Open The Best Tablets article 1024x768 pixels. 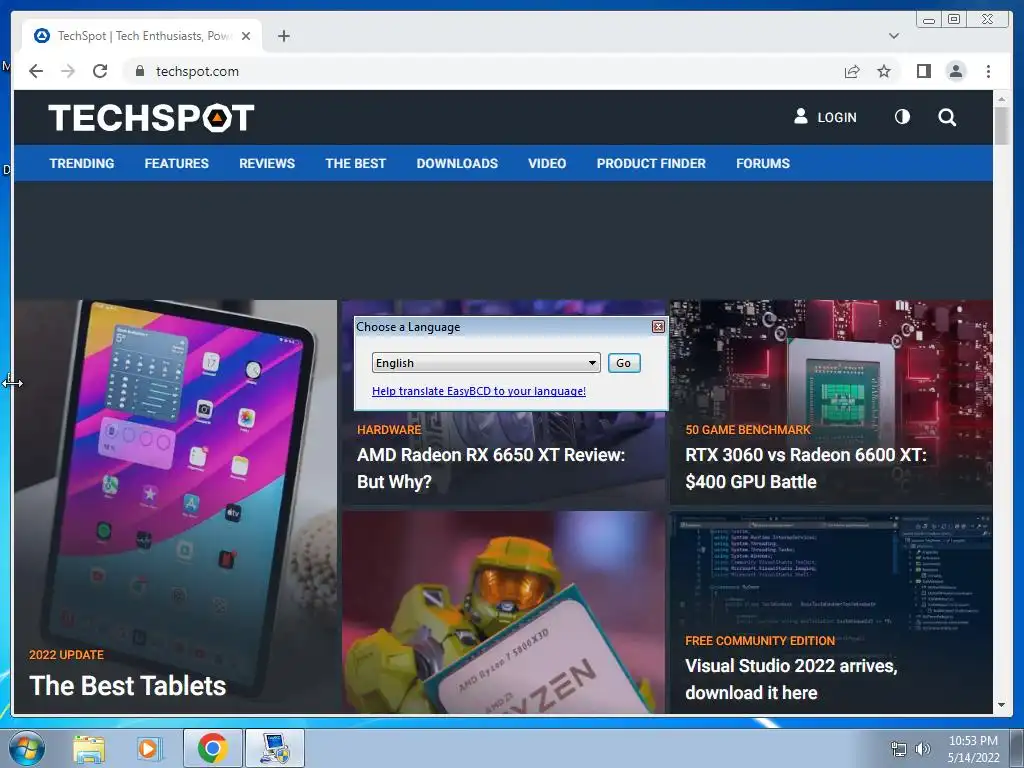127,685
